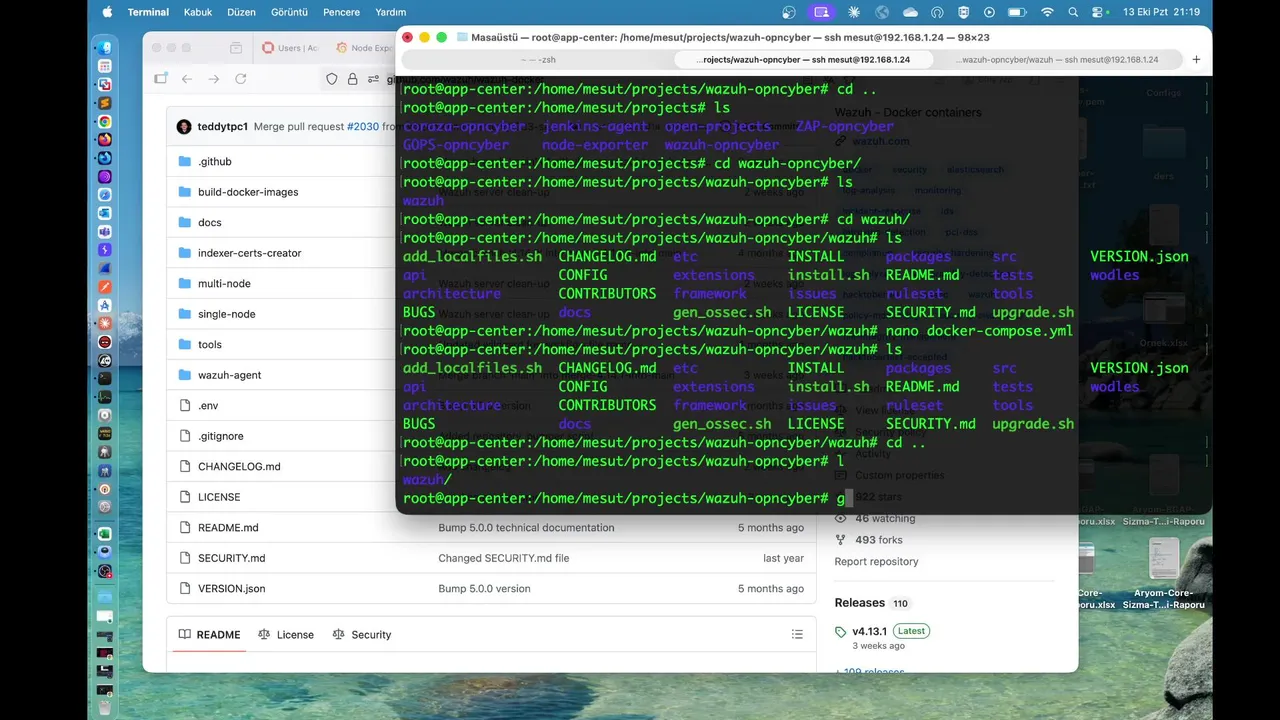The image size is (1280, 720).
Task: Open README.md in the file list
Action: (228, 527)
